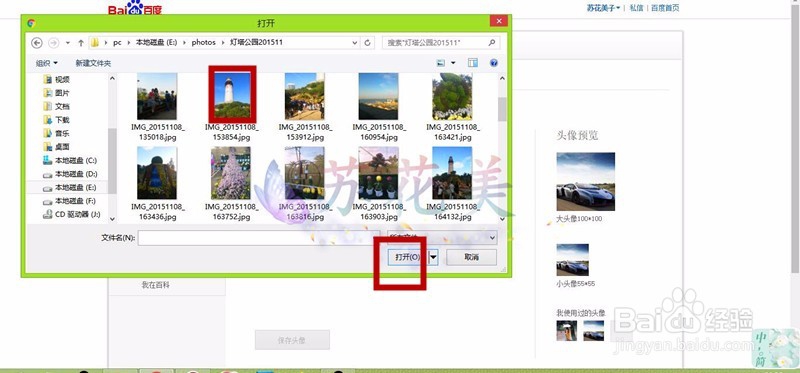Screen dimensions: 800x373
Task: Click the 文件名 input field
Action: [259, 238]
